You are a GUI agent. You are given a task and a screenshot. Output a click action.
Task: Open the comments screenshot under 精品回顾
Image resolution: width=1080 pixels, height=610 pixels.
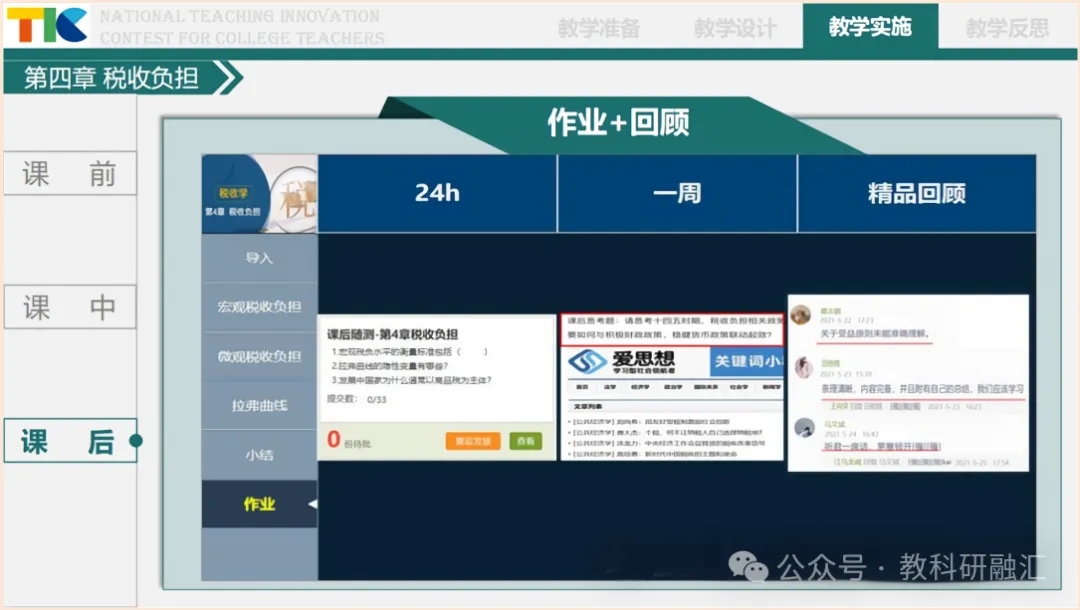(x=908, y=383)
